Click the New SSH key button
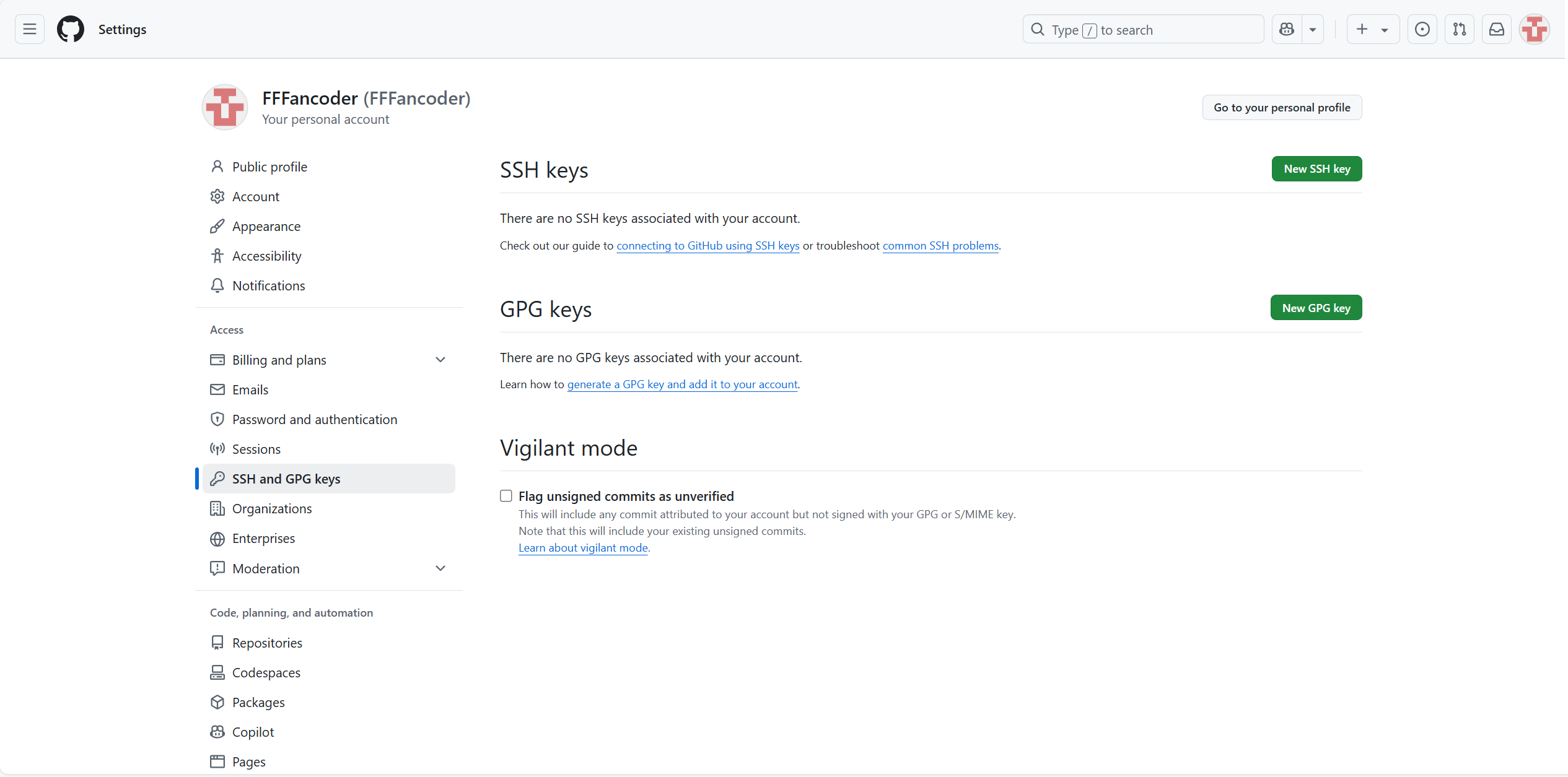The image size is (1568, 777). 1316,169
